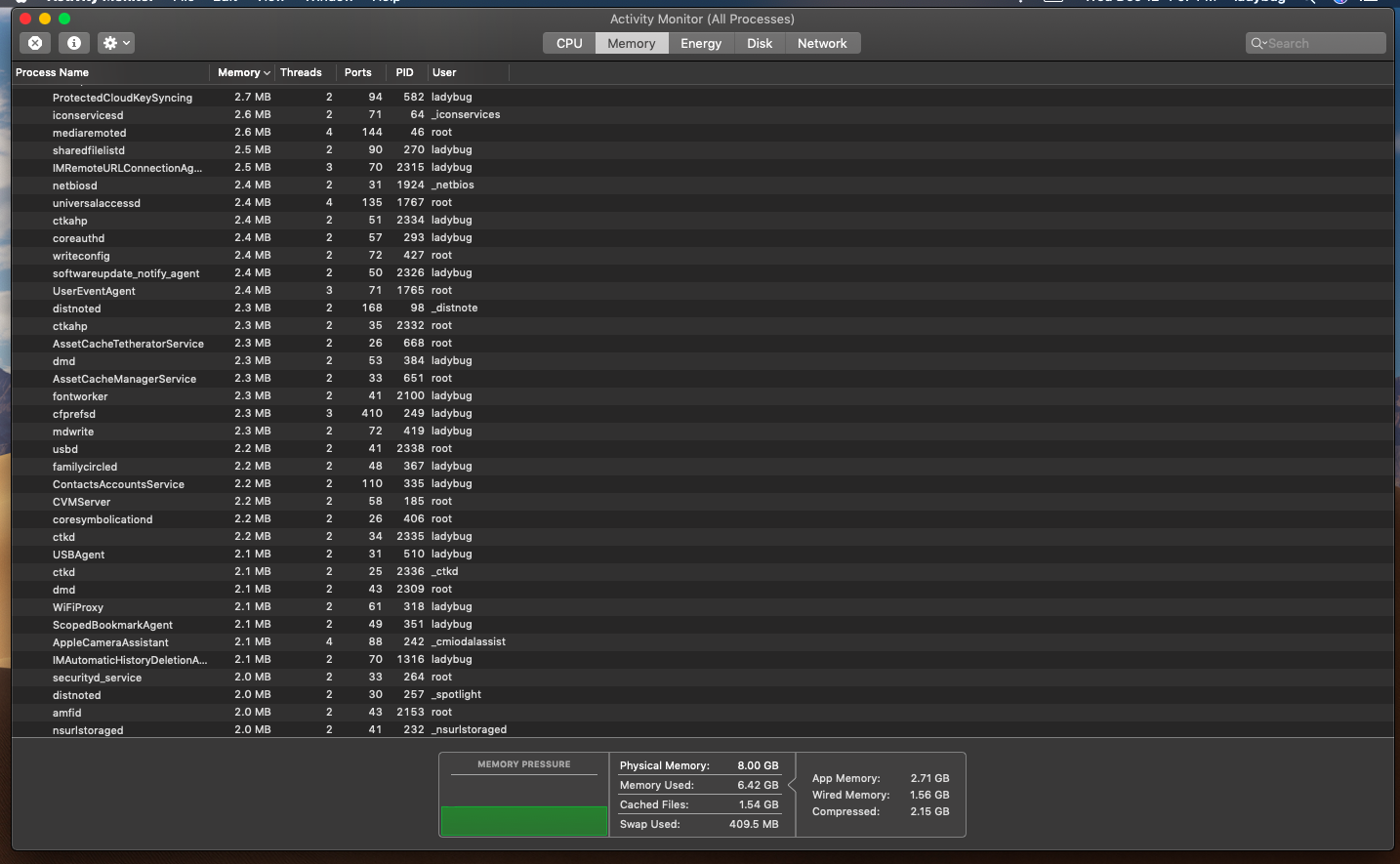The width and height of the screenshot is (1400, 864).
Task: Focus the Search field
Action: (1316, 43)
